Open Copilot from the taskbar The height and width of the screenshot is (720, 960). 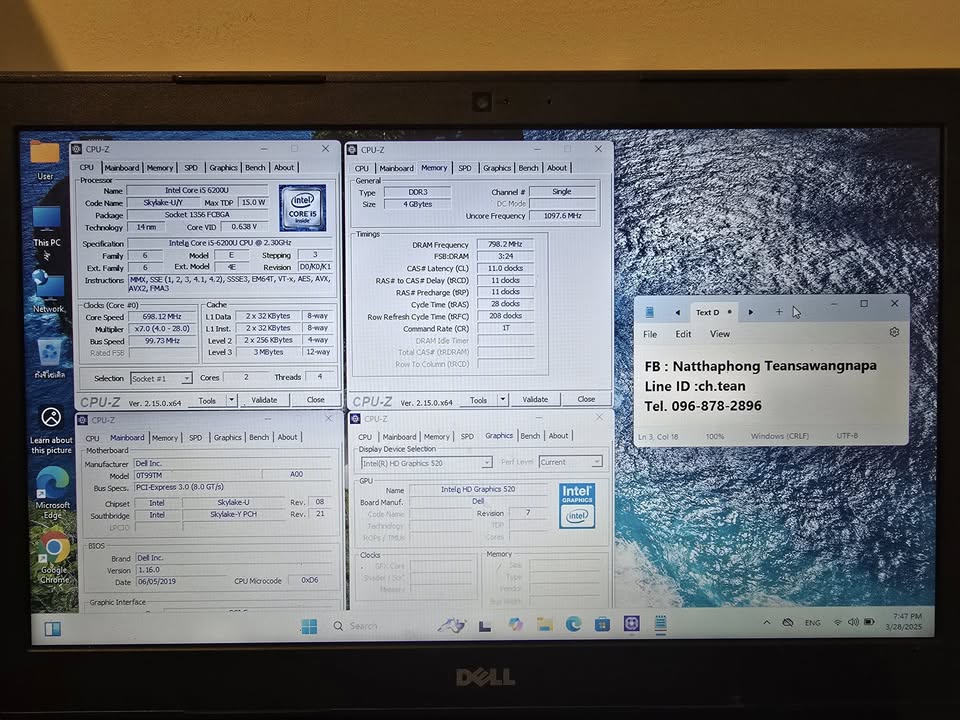pos(516,624)
